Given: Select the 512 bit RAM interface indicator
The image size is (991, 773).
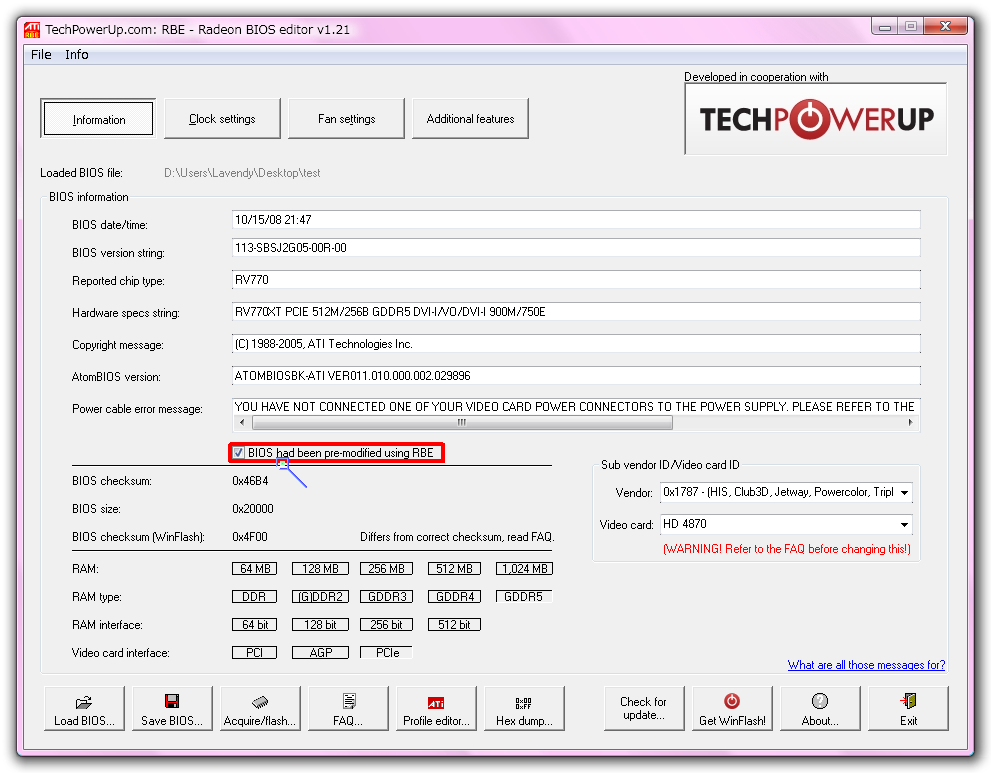Looking at the screenshot, I should (454, 624).
